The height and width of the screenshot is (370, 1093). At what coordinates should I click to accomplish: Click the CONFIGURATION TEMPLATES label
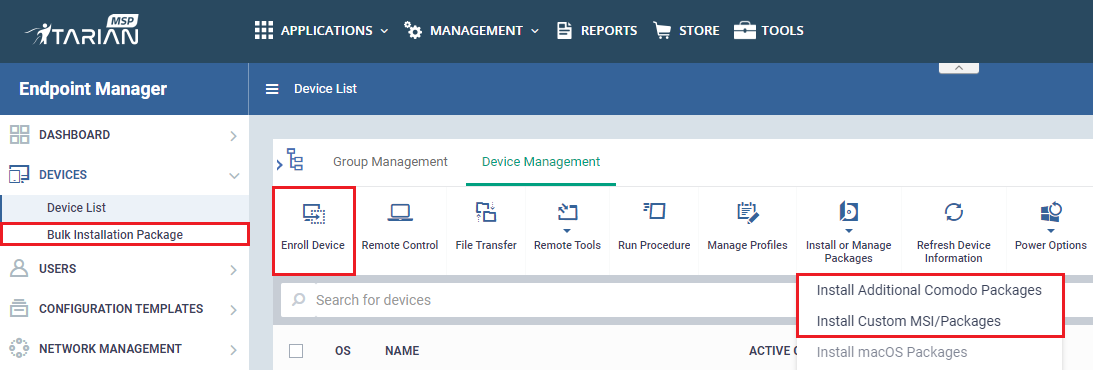coord(121,308)
